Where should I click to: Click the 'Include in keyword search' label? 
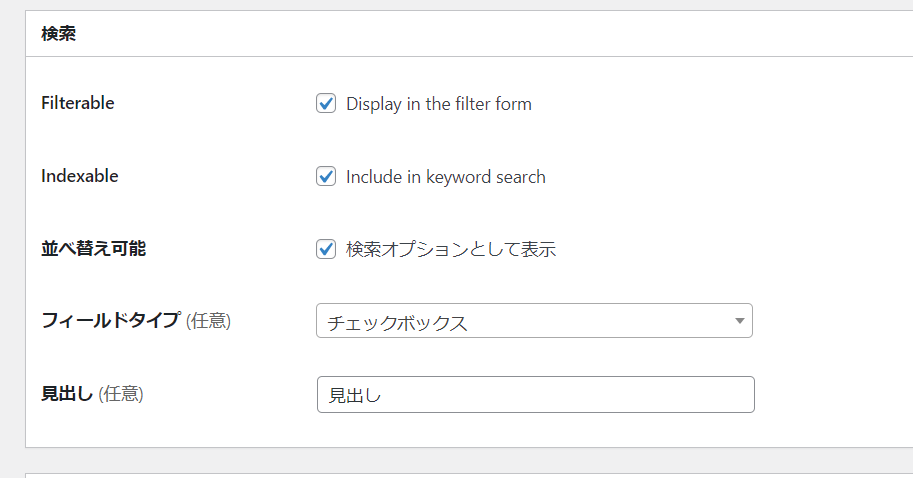click(445, 177)
